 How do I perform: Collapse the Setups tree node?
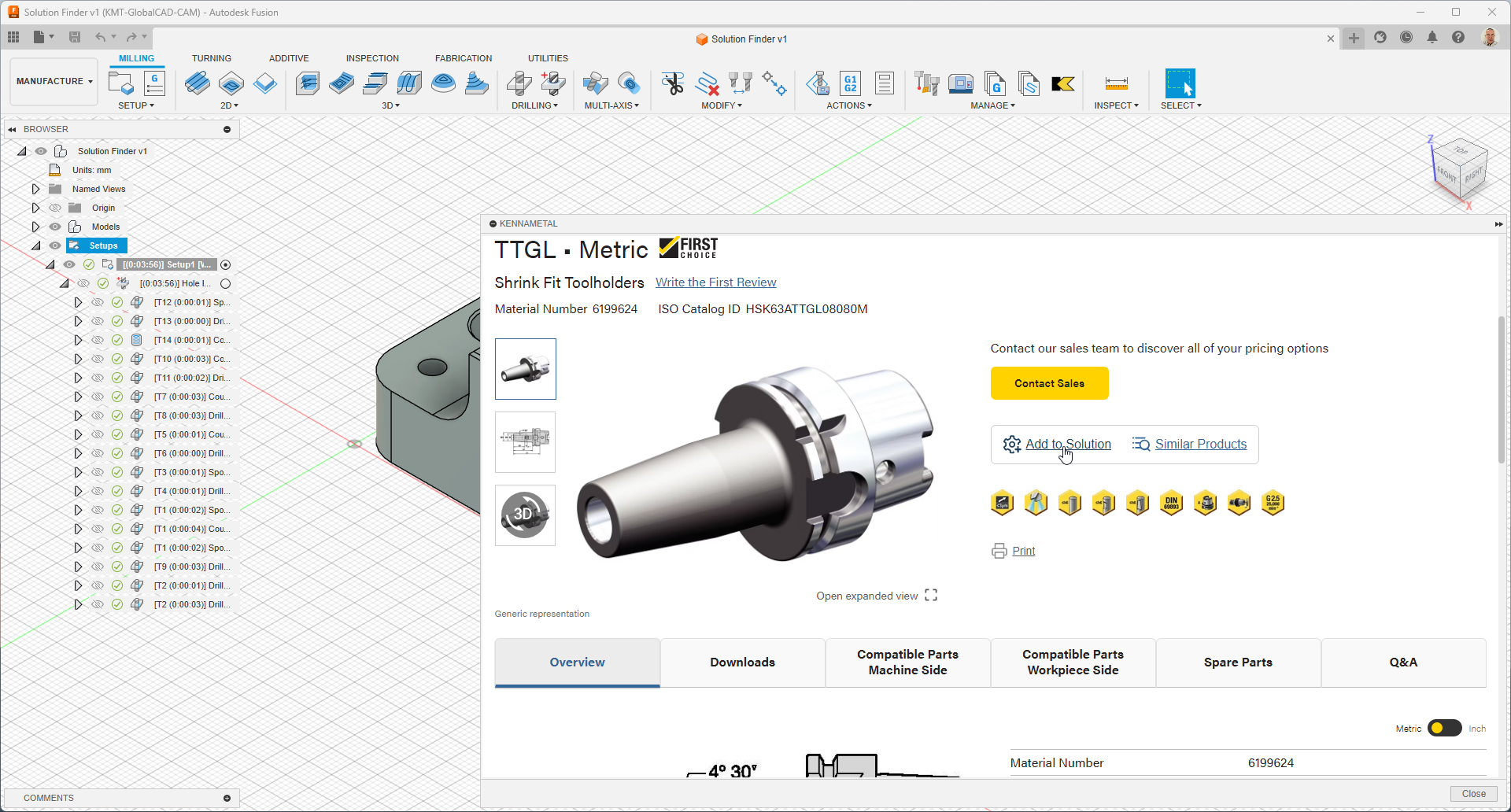(x=36, y=245)
